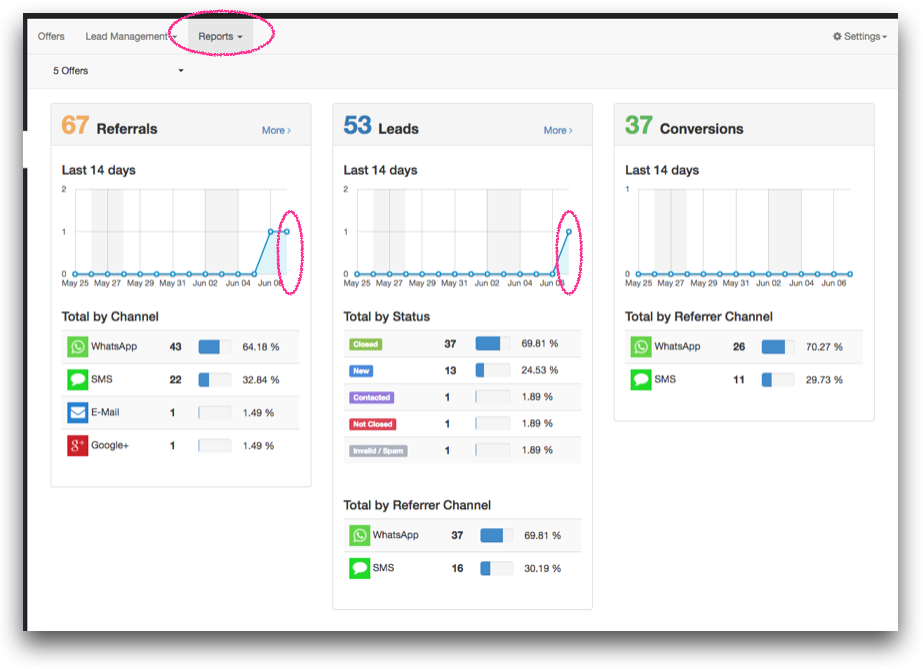The width and height of the screenshot is (923, 669).
Task: Click WhatsApp icon in Conversions panel
Action: 641,347
